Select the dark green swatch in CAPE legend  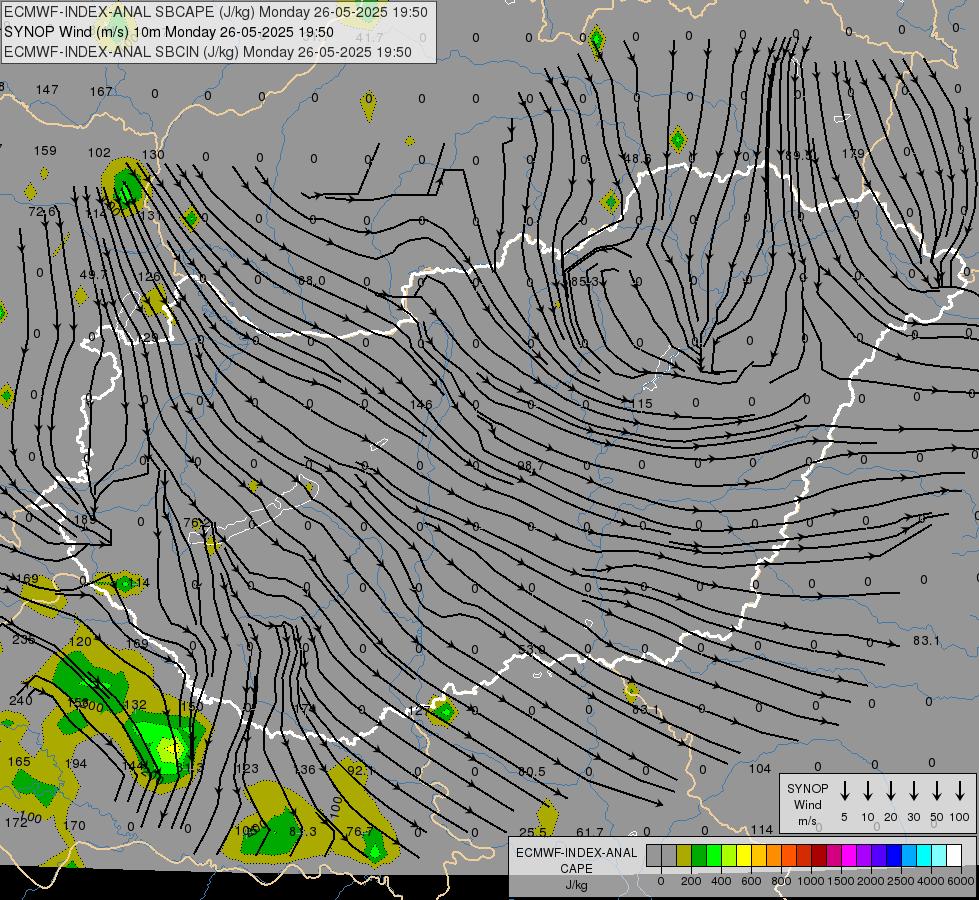[699, 855]
